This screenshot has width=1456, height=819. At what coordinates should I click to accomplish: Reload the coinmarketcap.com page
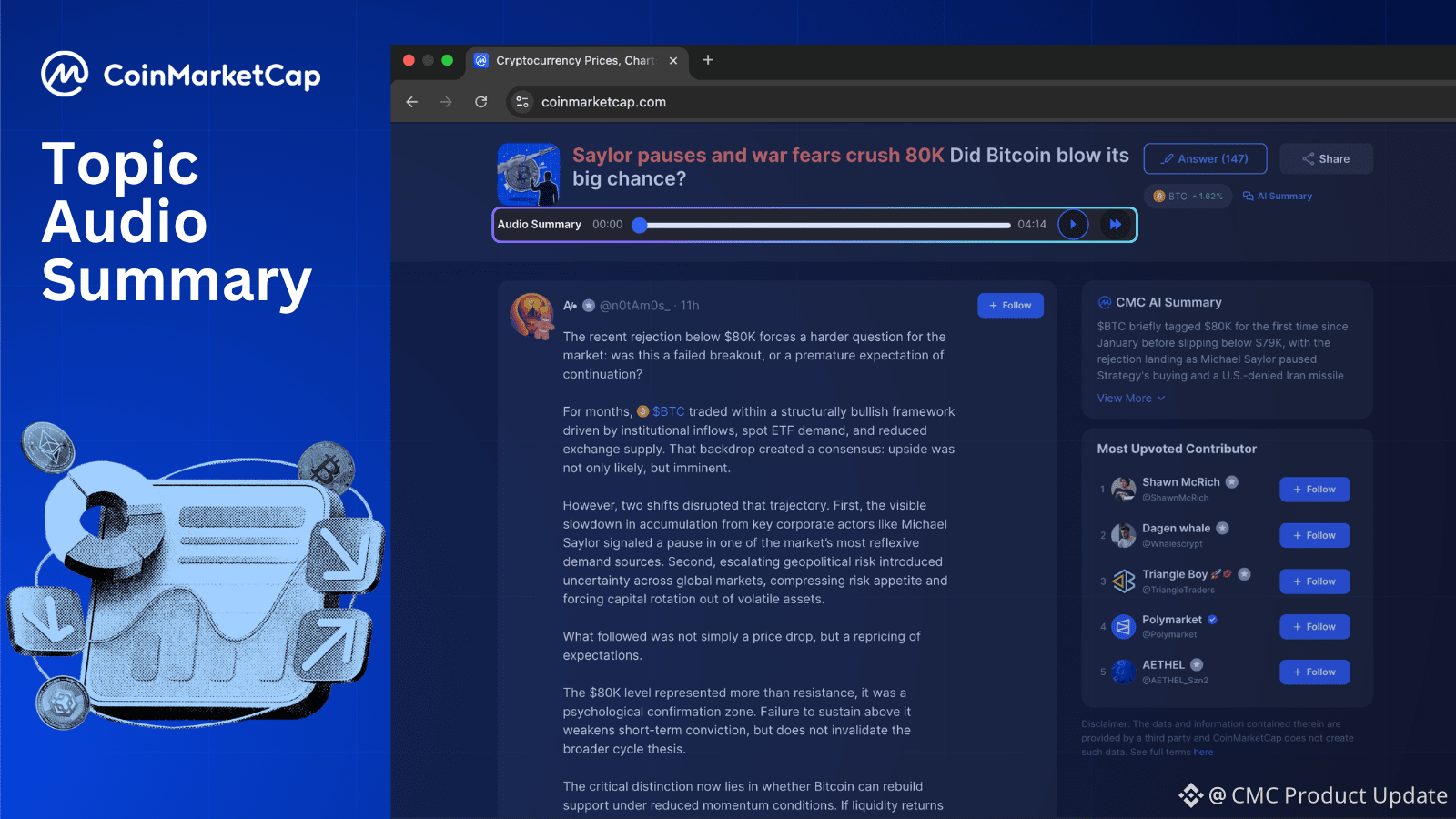pyautogui.click(x=481, y=102)
